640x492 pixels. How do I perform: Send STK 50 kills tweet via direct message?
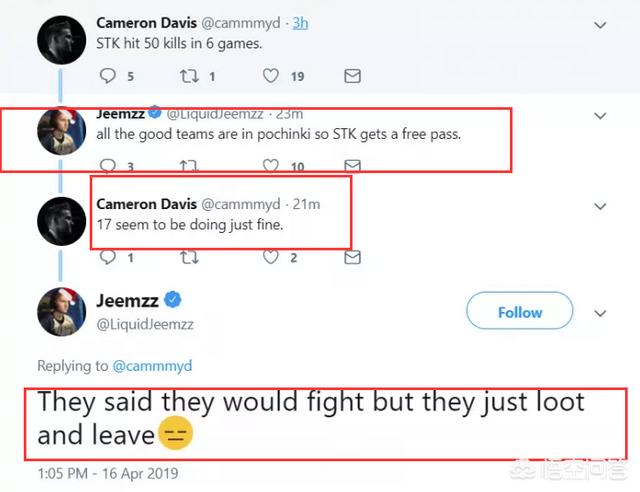[351, 76]
